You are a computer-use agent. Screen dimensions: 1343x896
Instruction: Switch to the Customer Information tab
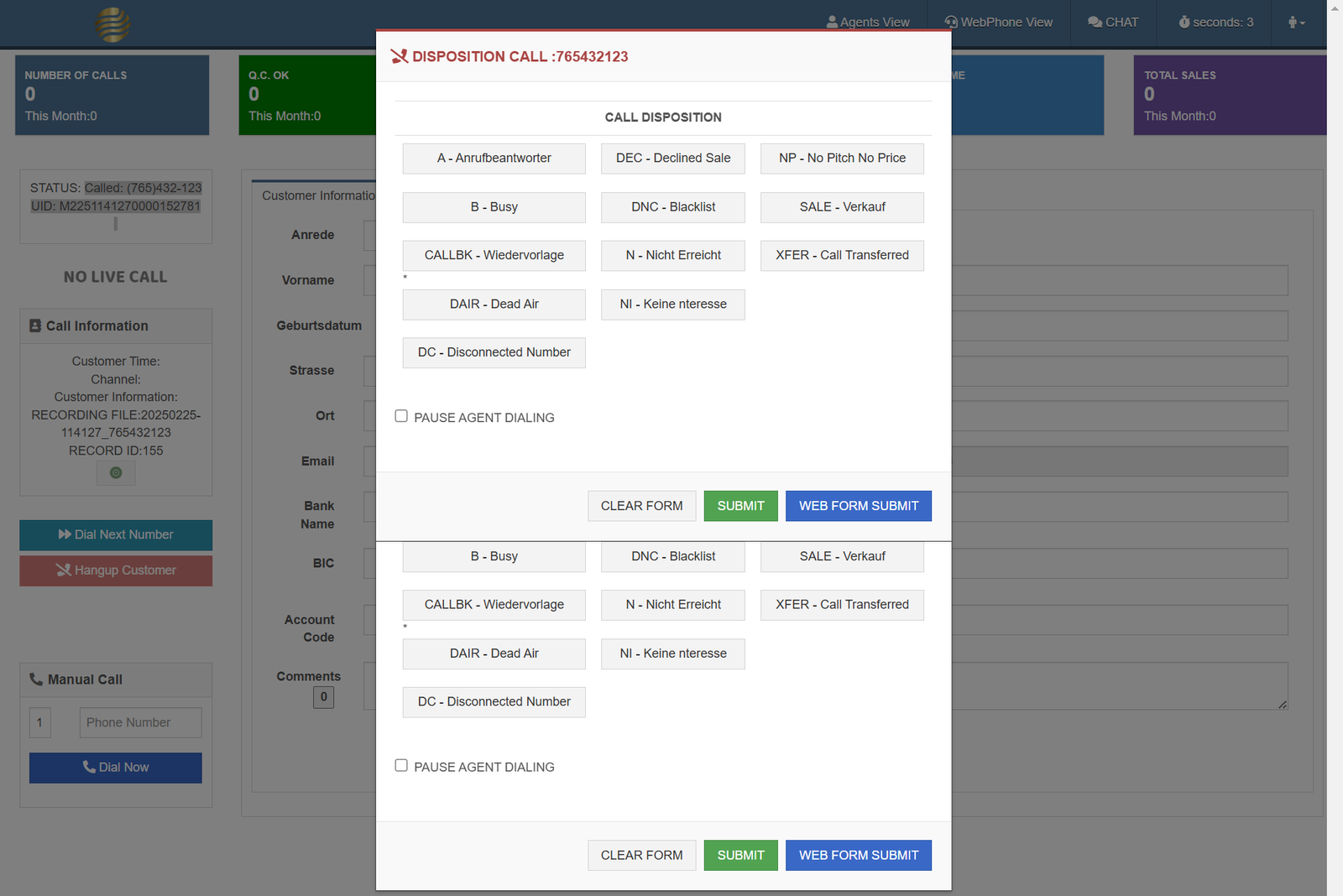[318, 195]
